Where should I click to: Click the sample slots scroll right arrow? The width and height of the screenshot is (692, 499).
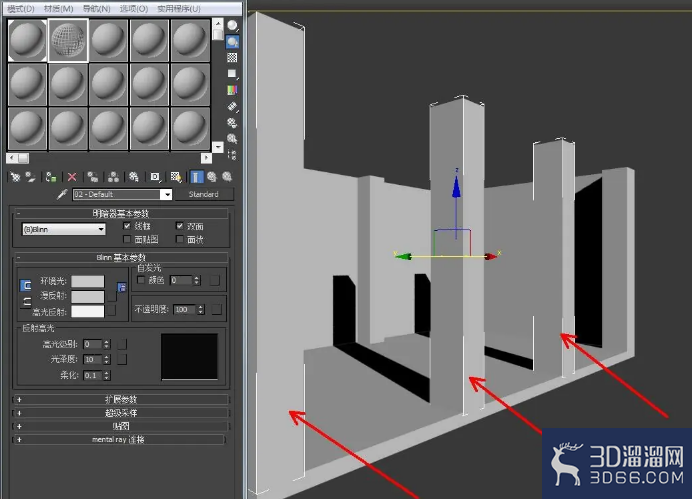click(x=206, y=158)
